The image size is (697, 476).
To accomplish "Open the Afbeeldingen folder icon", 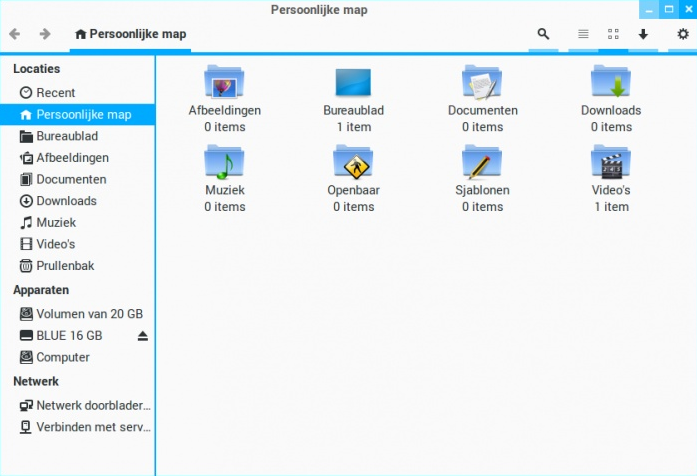I will click(225, 83).
